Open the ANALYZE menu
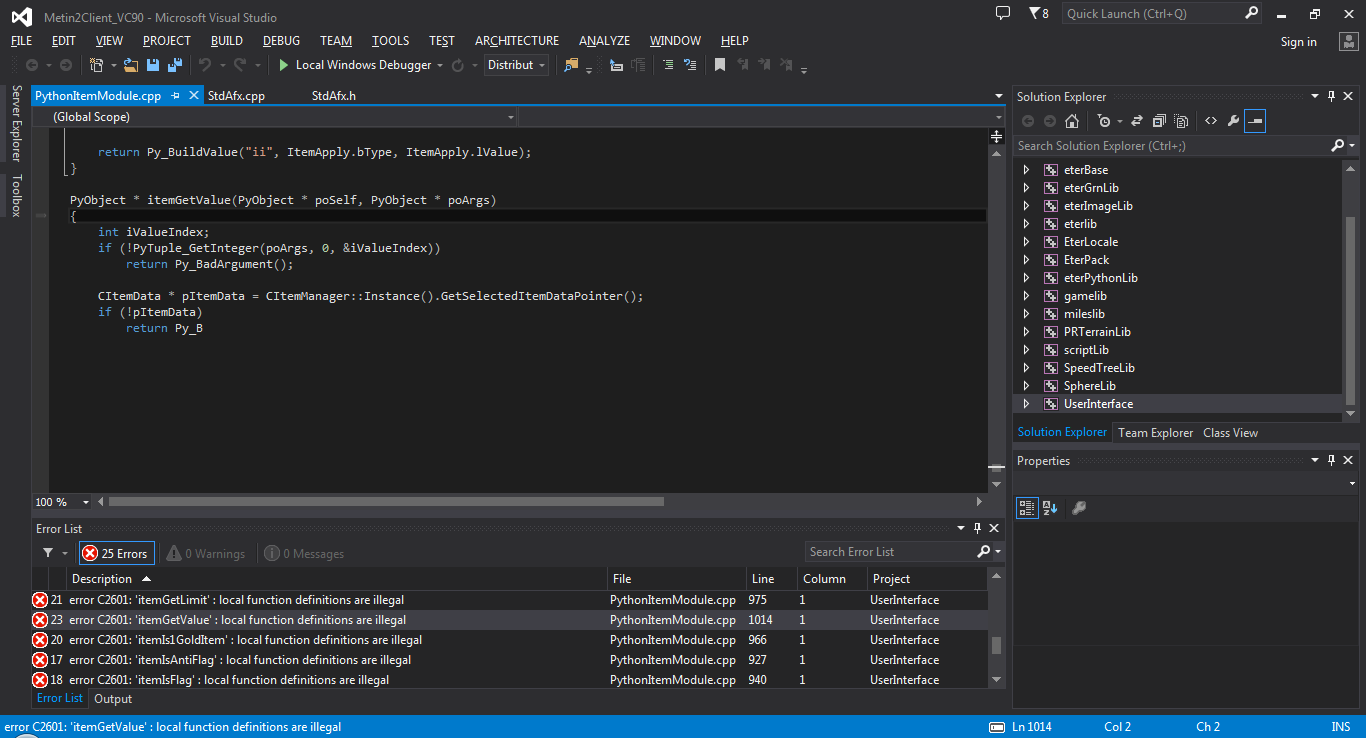Image resolution: width=1366 pixels, height=738 pixels. 604,41
